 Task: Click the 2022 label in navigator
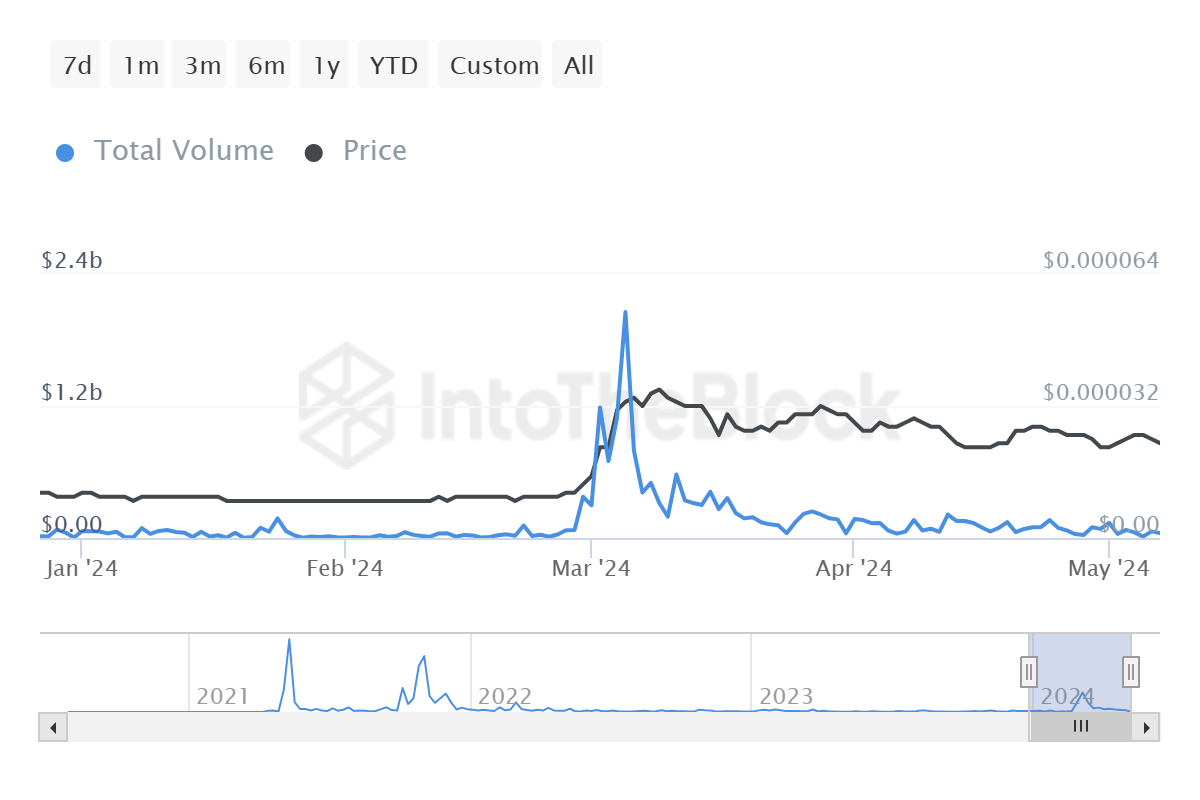(x=506, y=696)
